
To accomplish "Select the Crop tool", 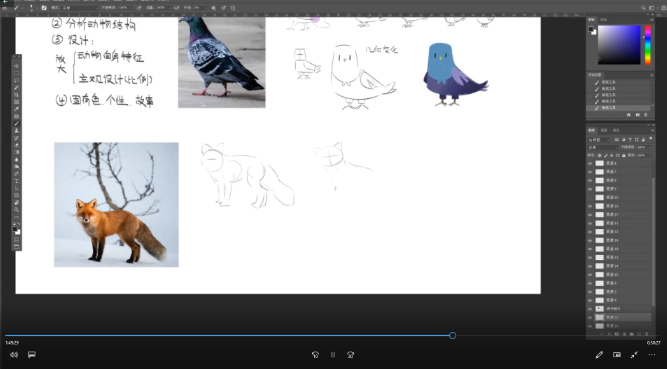I will point(17,95).
